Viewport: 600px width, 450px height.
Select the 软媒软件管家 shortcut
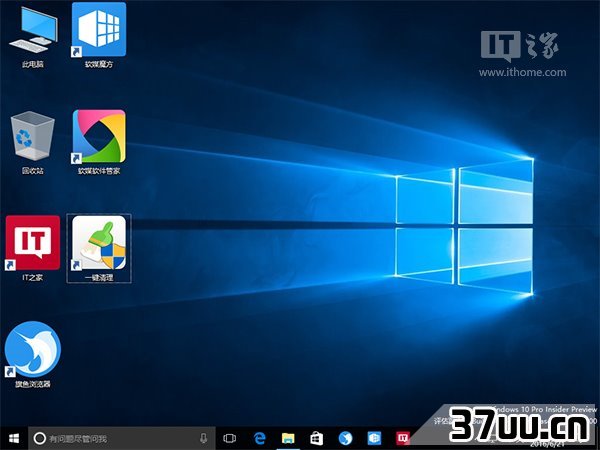tap(99, 142)
